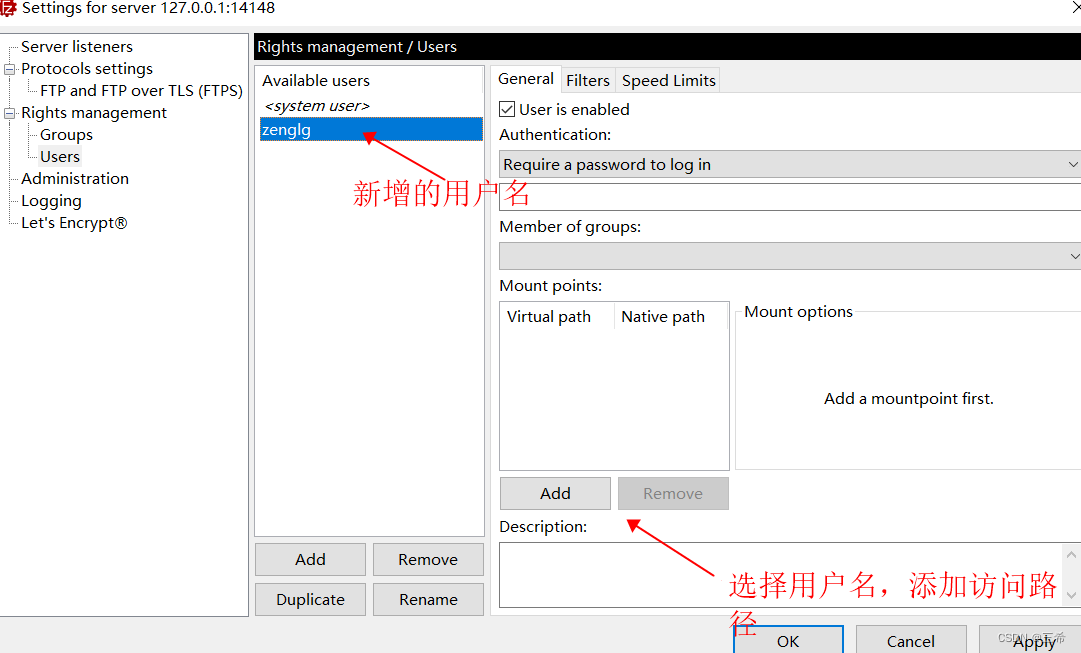Switch to the Filters tab
Screen dimensions: 1081x653
tap(587, 81)
